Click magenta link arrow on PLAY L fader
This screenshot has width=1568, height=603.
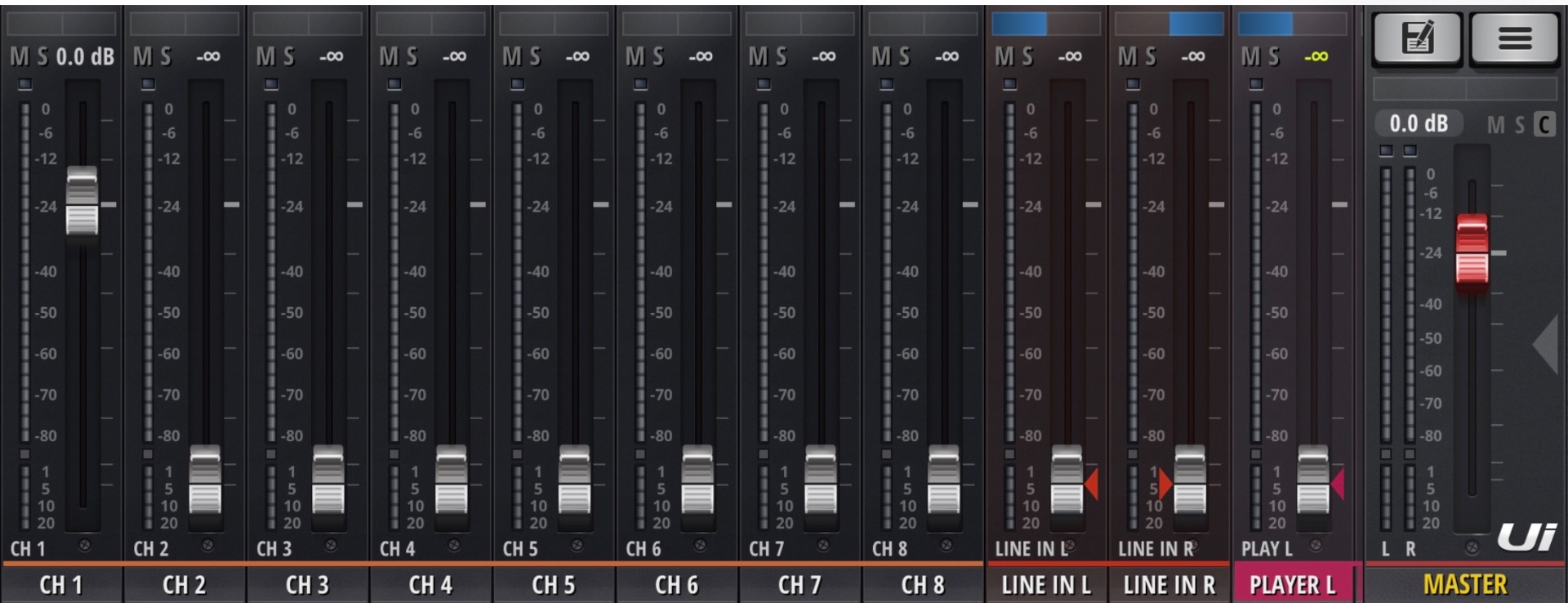tap(1338, 484)
